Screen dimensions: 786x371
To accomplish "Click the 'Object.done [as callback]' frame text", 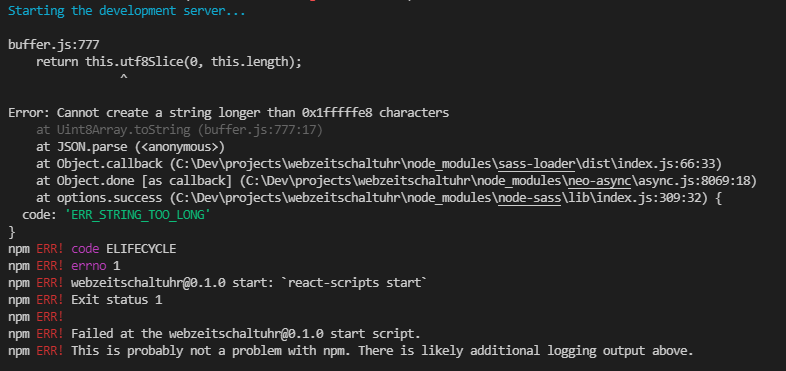I will click(144, 180).
